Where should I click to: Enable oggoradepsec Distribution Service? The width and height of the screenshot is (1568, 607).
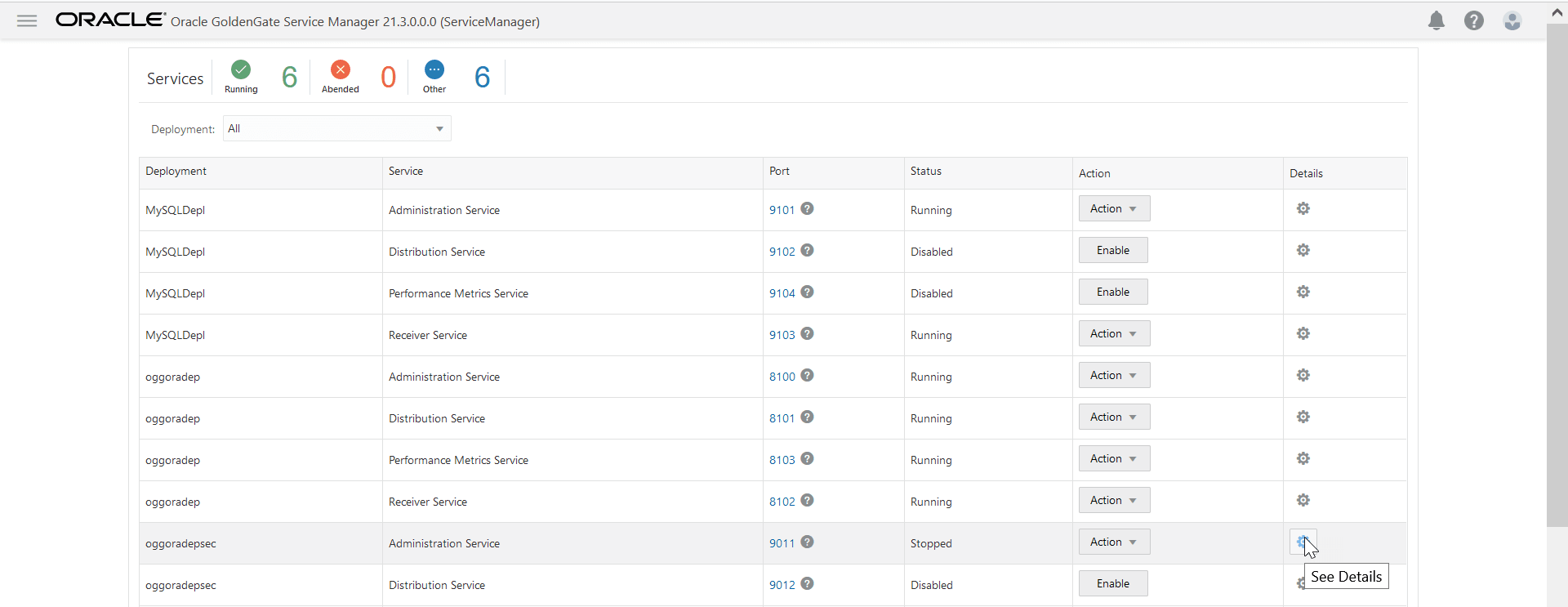1112,584
